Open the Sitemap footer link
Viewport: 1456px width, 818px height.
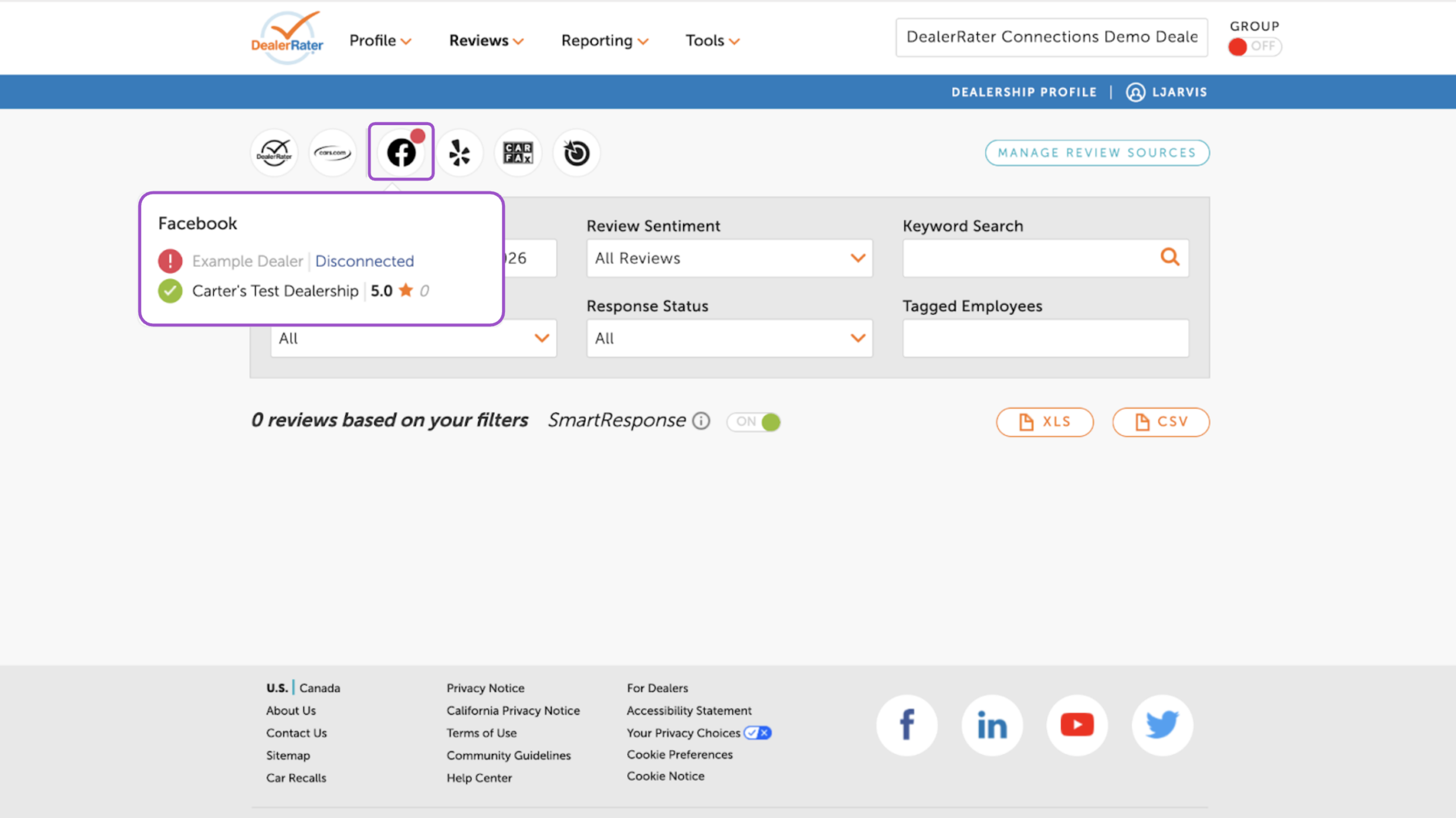click(x=288, y=755)
